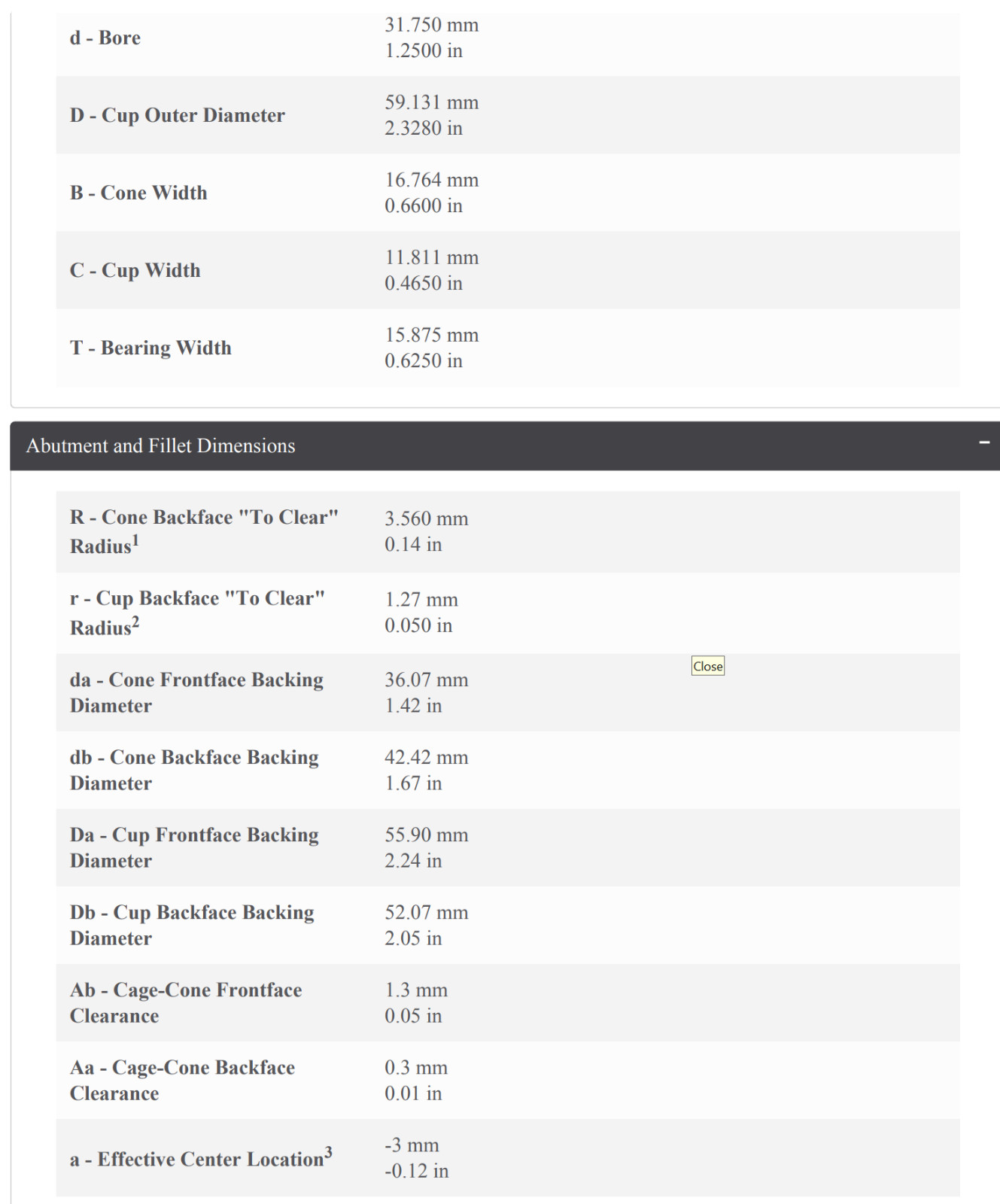This screenshot has height=1204, width=1000.
Task: Open footnote 2 on Cup Backface Radius
Action: (x=135, y=621)
